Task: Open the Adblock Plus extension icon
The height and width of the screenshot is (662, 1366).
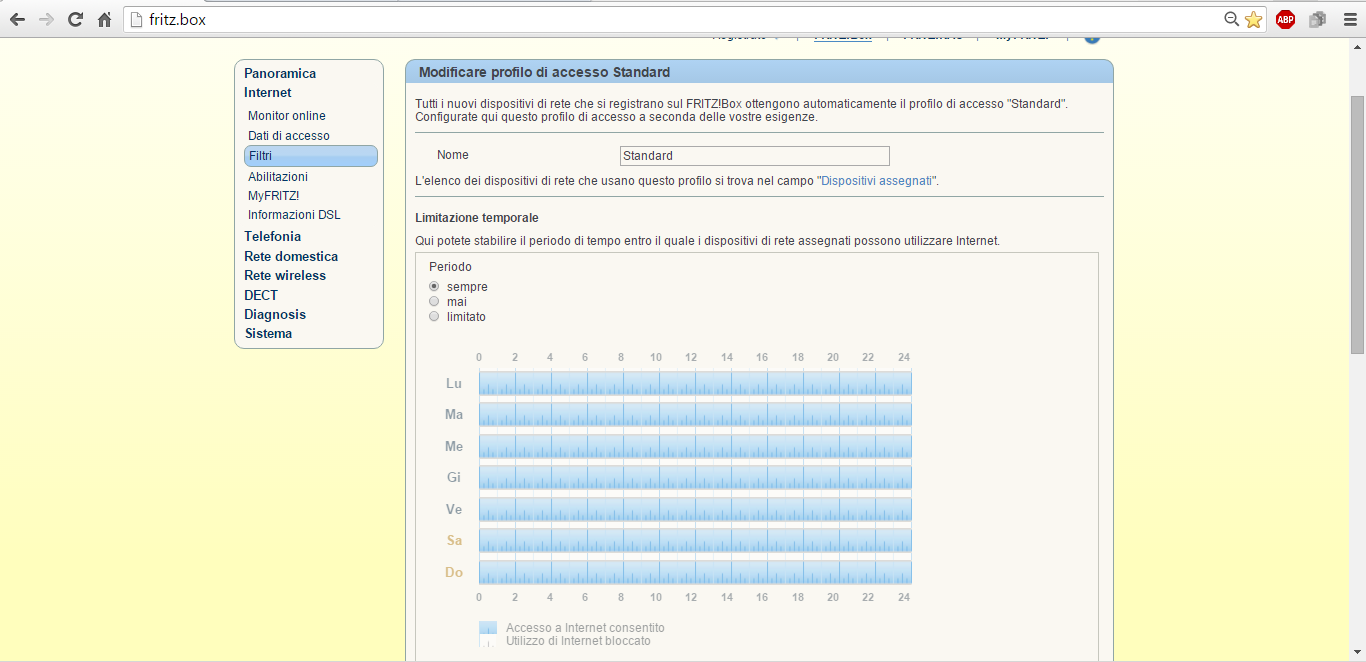Action: 1285,19
